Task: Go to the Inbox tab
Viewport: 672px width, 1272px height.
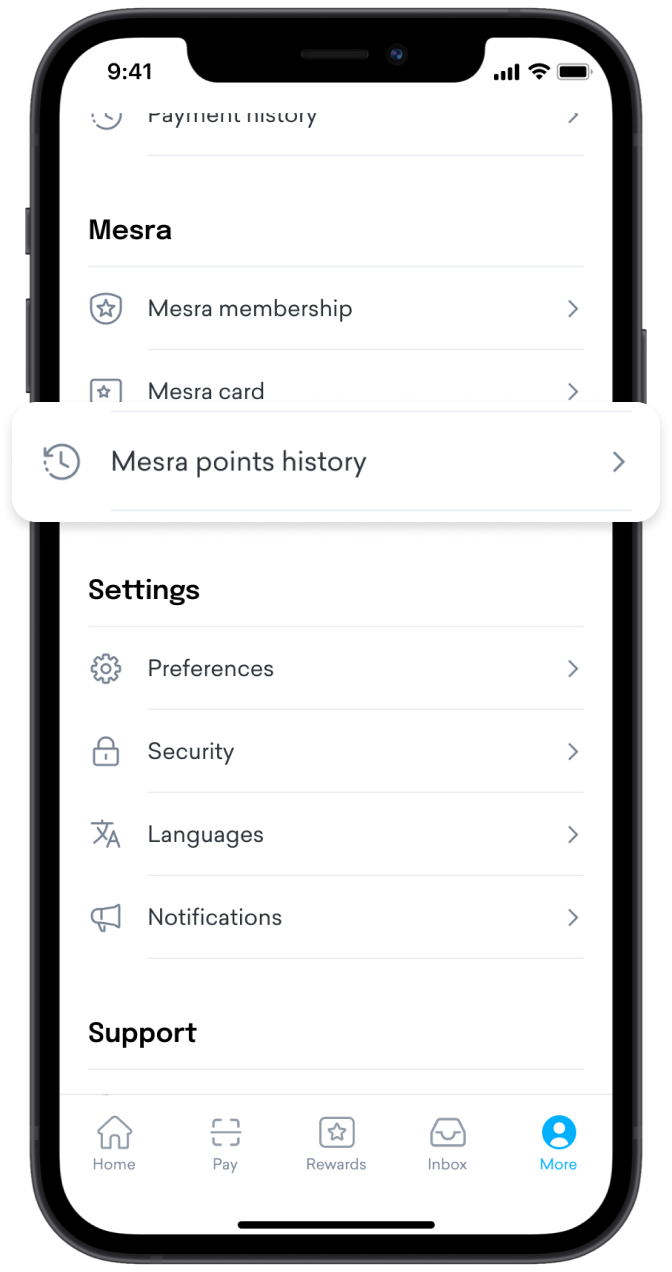Action: (447, 1143)
